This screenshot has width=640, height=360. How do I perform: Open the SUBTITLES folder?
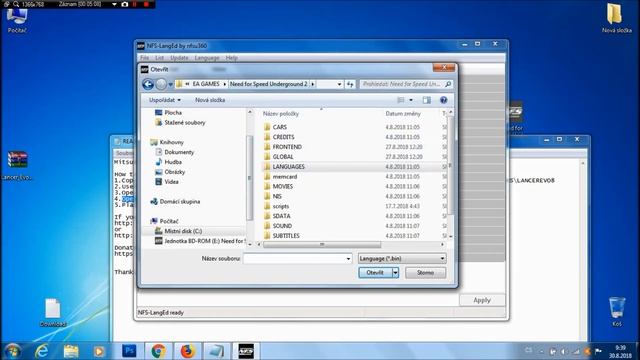pos(286,236)
